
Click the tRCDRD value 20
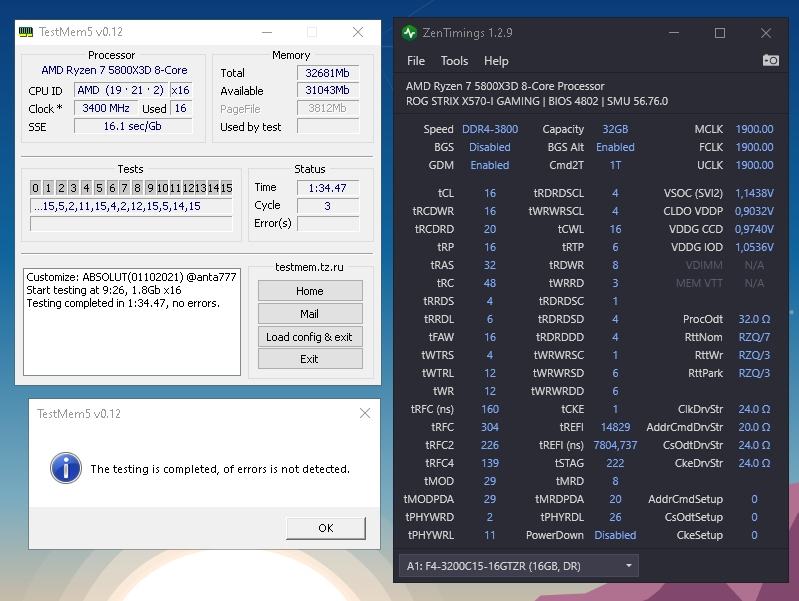(490, 229)
